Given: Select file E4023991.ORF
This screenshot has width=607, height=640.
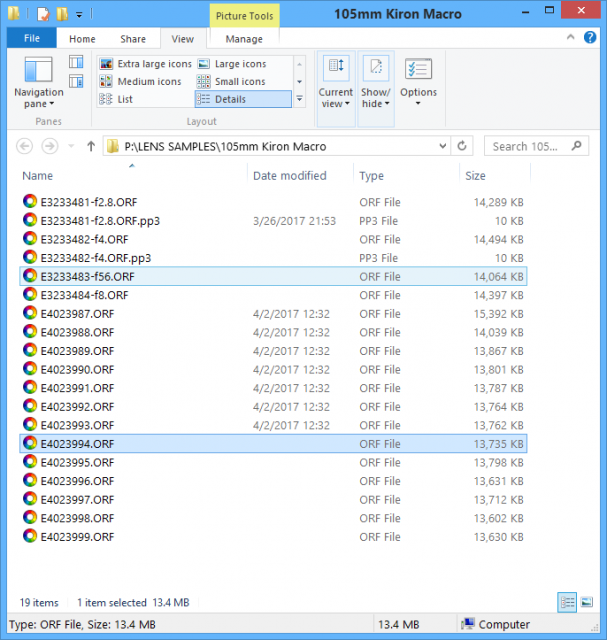Looking at the screenshot, I should tap(273, 388).
